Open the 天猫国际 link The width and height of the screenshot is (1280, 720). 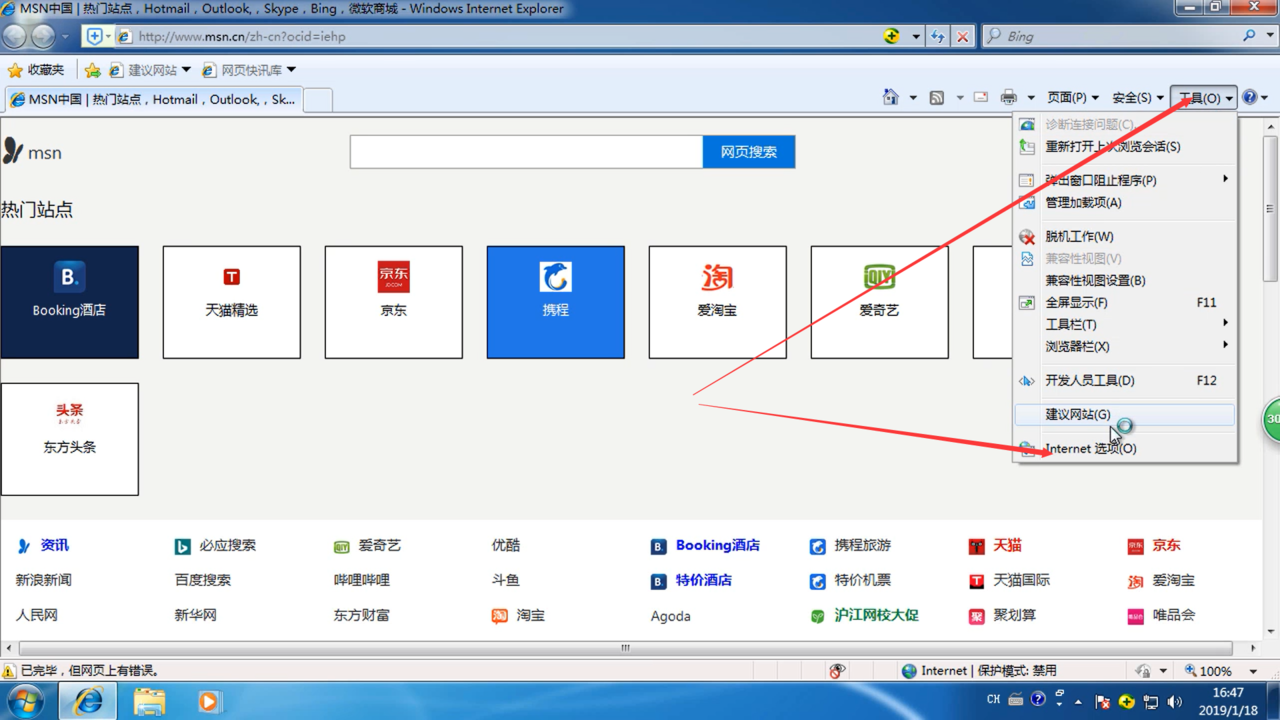click(x=1022, y=580)
